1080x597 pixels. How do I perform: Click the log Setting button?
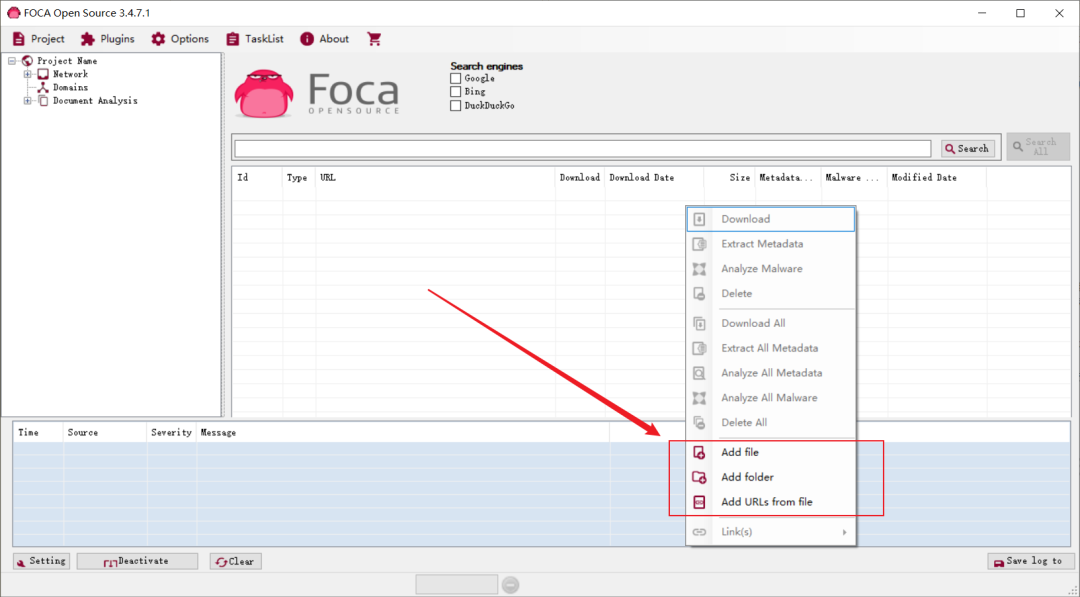pyautogui.click(x=41, y=561)
